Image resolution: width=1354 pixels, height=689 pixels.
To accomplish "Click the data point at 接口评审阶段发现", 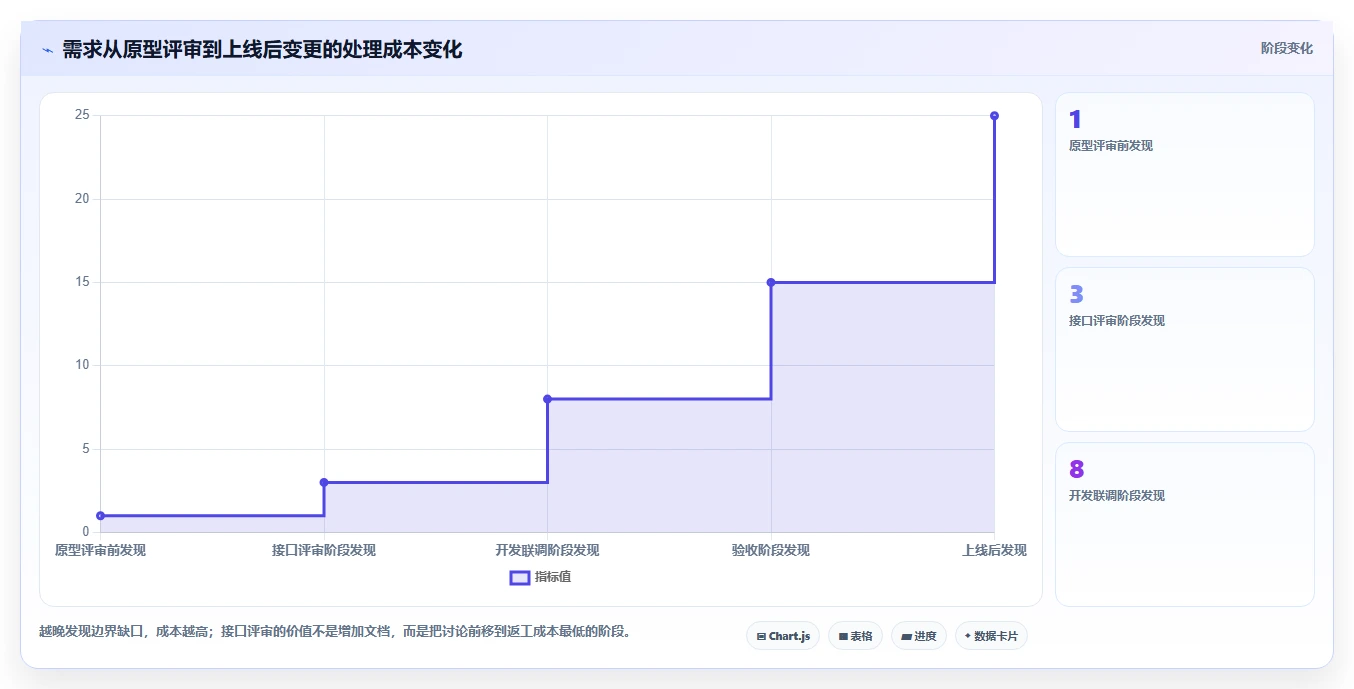I will click(324, 482).
